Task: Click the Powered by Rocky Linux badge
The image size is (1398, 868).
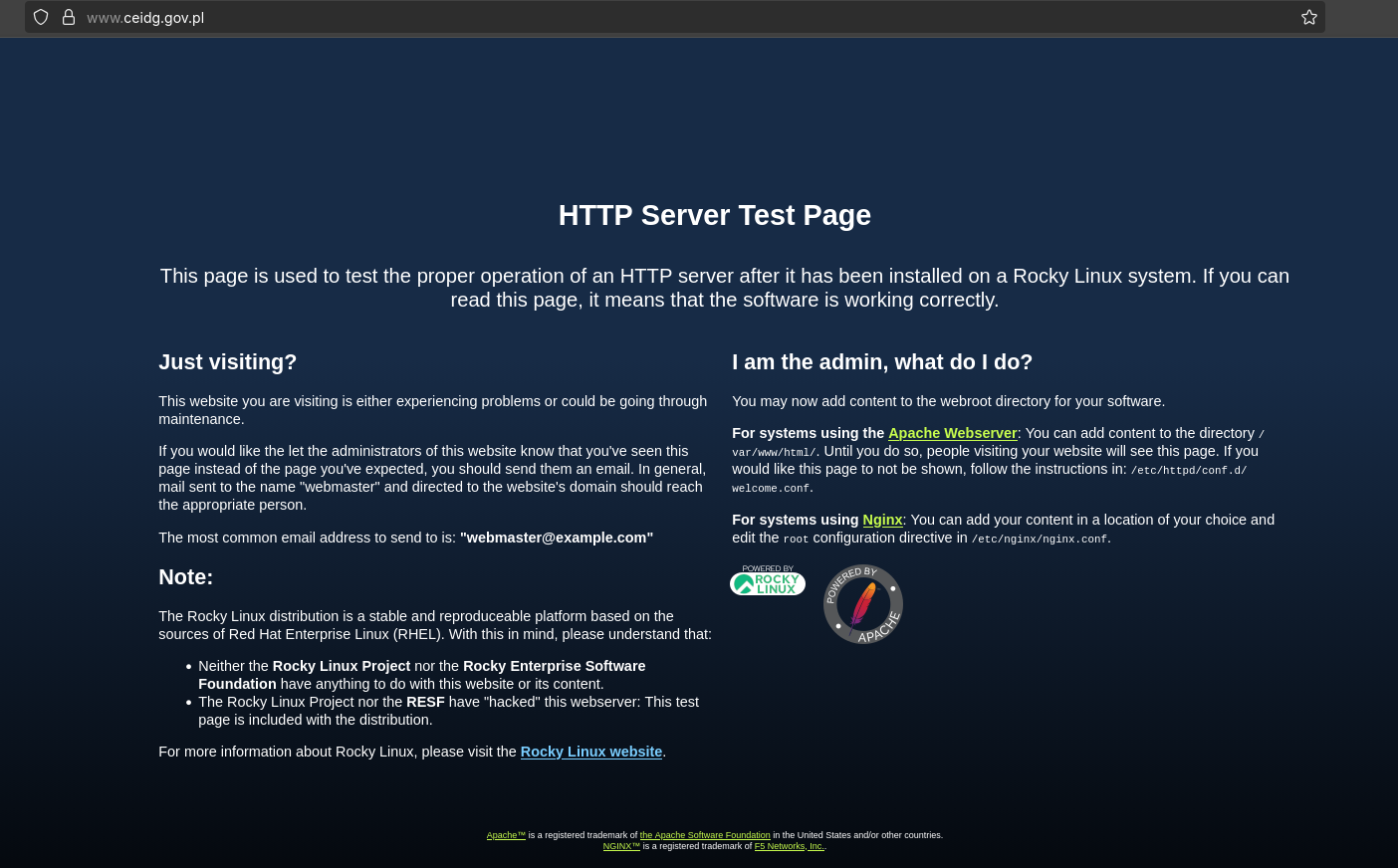Action: click(767, 583)
